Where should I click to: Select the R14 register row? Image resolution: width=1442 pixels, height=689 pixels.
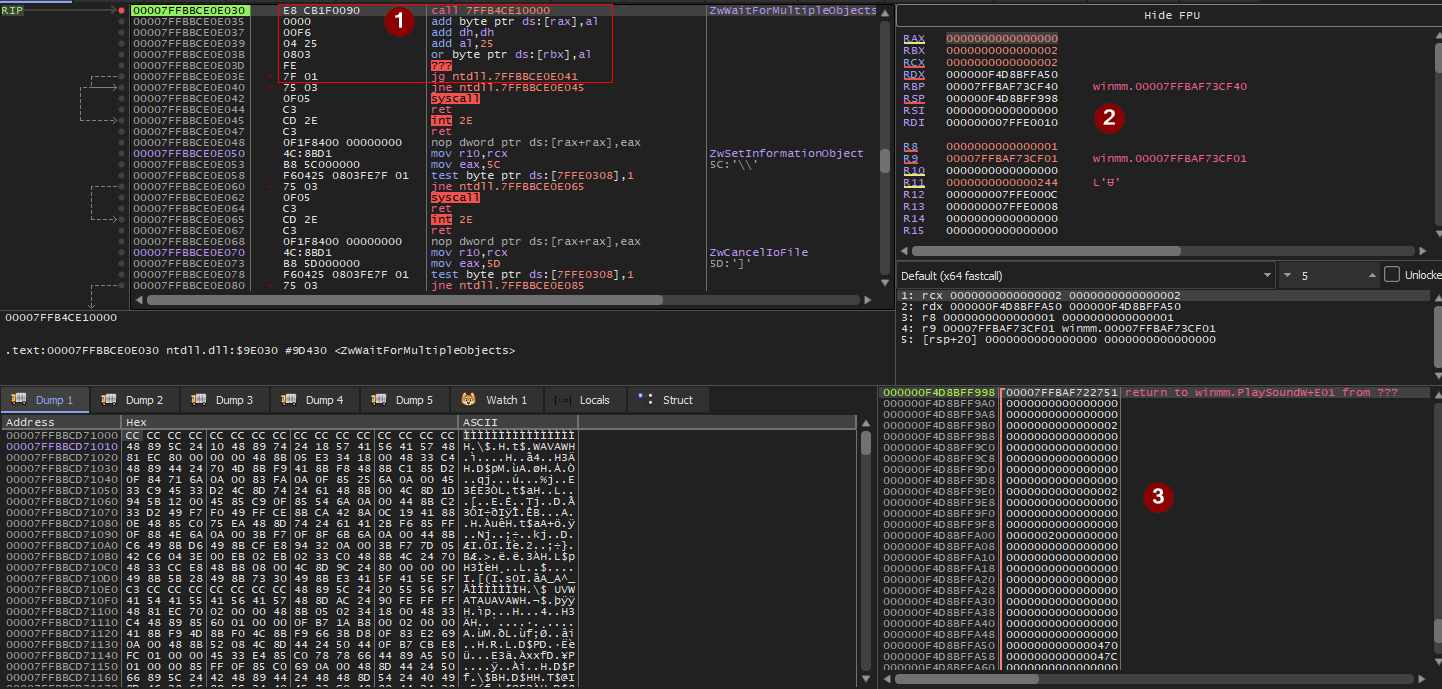980,218
